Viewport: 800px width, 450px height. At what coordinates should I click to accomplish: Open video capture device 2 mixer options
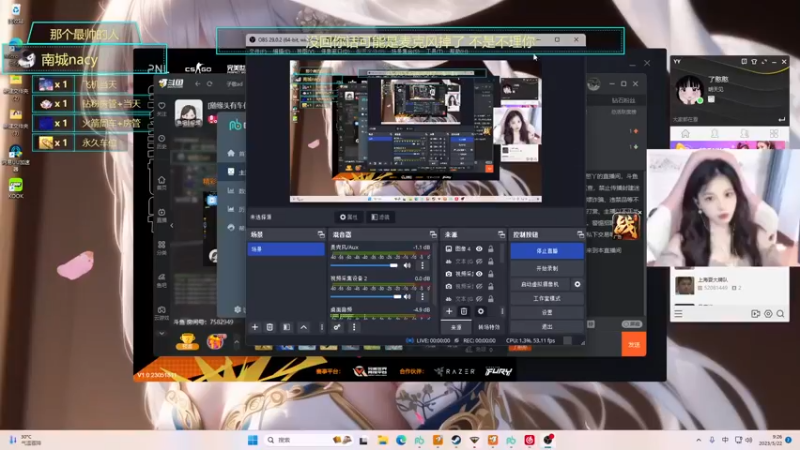point(422,296)
